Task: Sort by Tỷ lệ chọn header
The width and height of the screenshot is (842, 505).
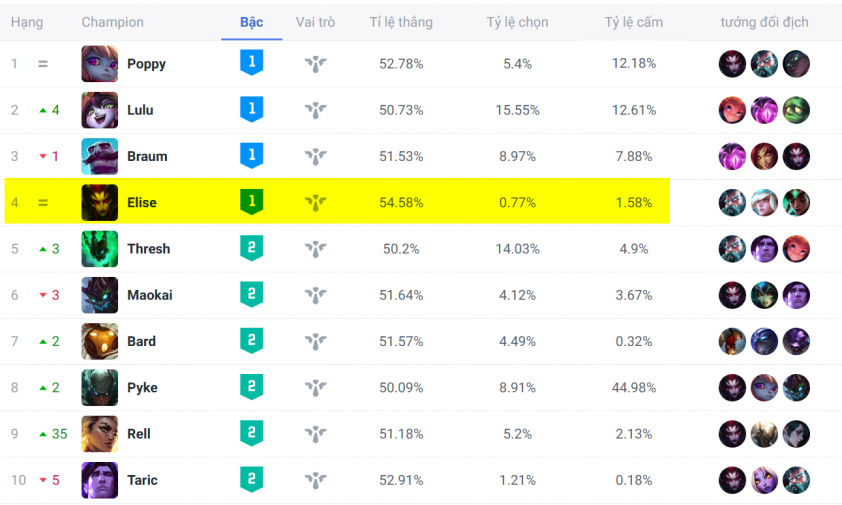Action: [x=517, y=22]
